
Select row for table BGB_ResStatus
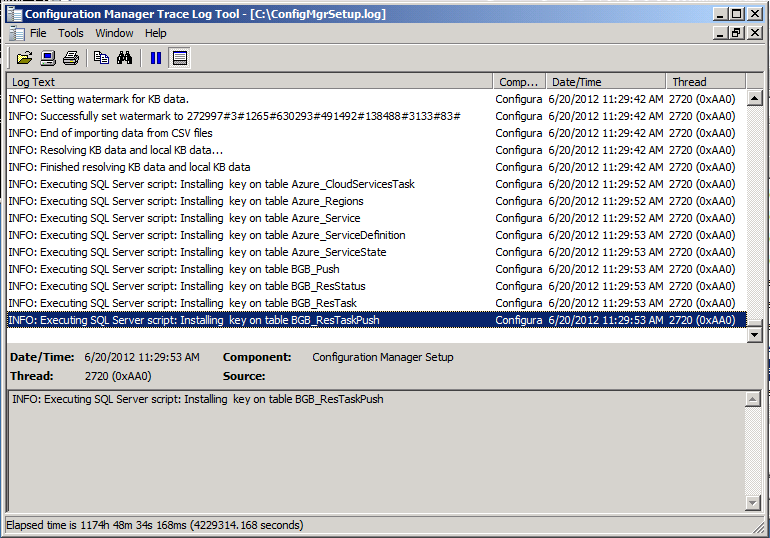pyautogui.click(x=377, y=286)
